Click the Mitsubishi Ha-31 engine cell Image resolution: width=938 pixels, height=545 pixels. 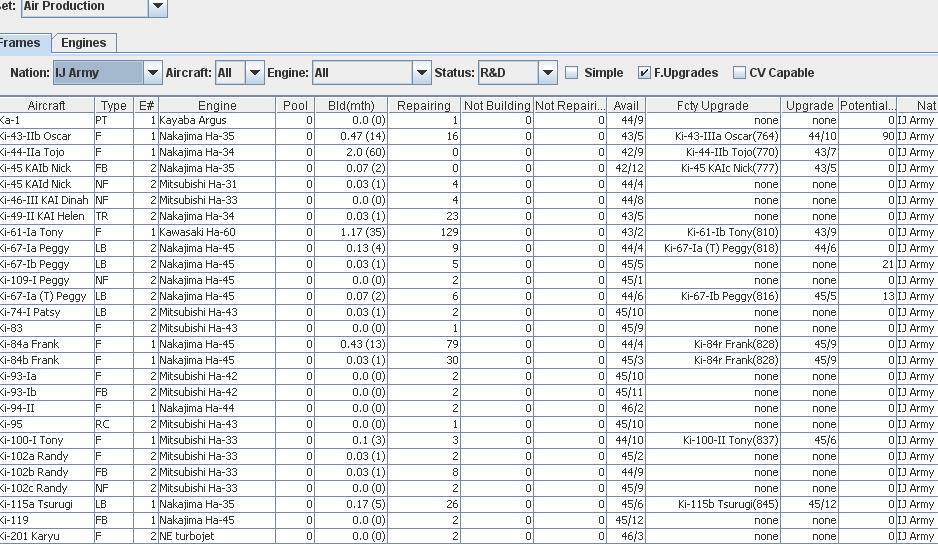coord(217,184)
